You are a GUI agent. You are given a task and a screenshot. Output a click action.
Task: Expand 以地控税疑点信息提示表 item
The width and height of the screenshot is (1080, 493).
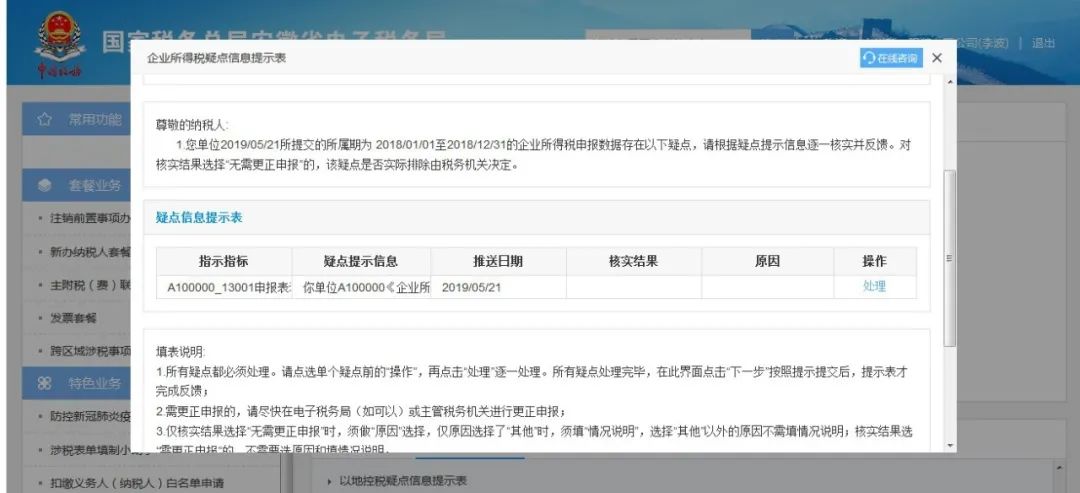[403, 481]
